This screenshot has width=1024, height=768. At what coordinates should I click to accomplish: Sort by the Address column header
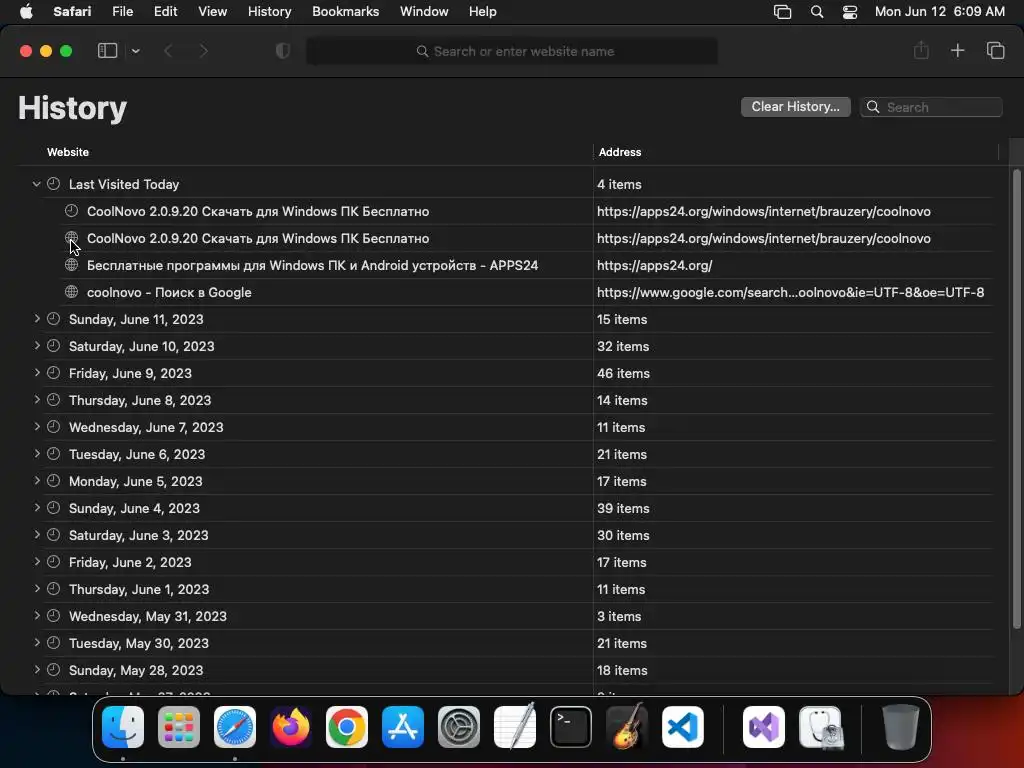tap(620, 152)
